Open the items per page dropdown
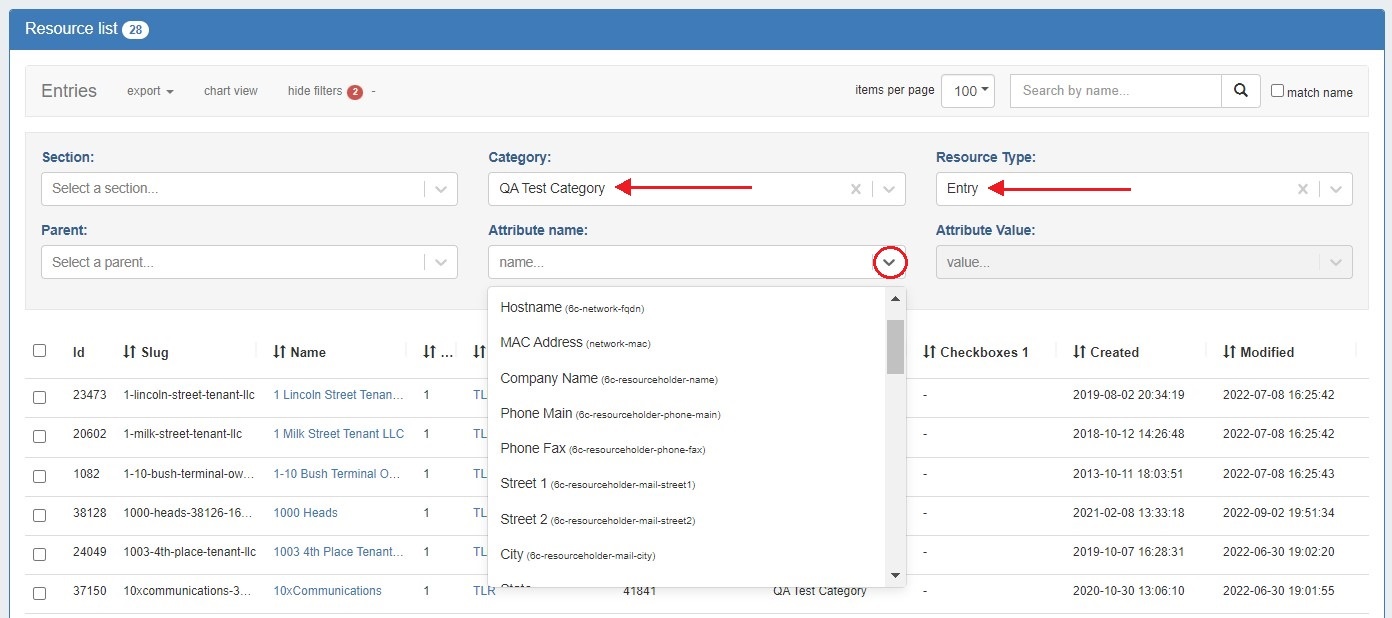The width and height of the screenshot is (1392, 618). (x=967, y=91)
